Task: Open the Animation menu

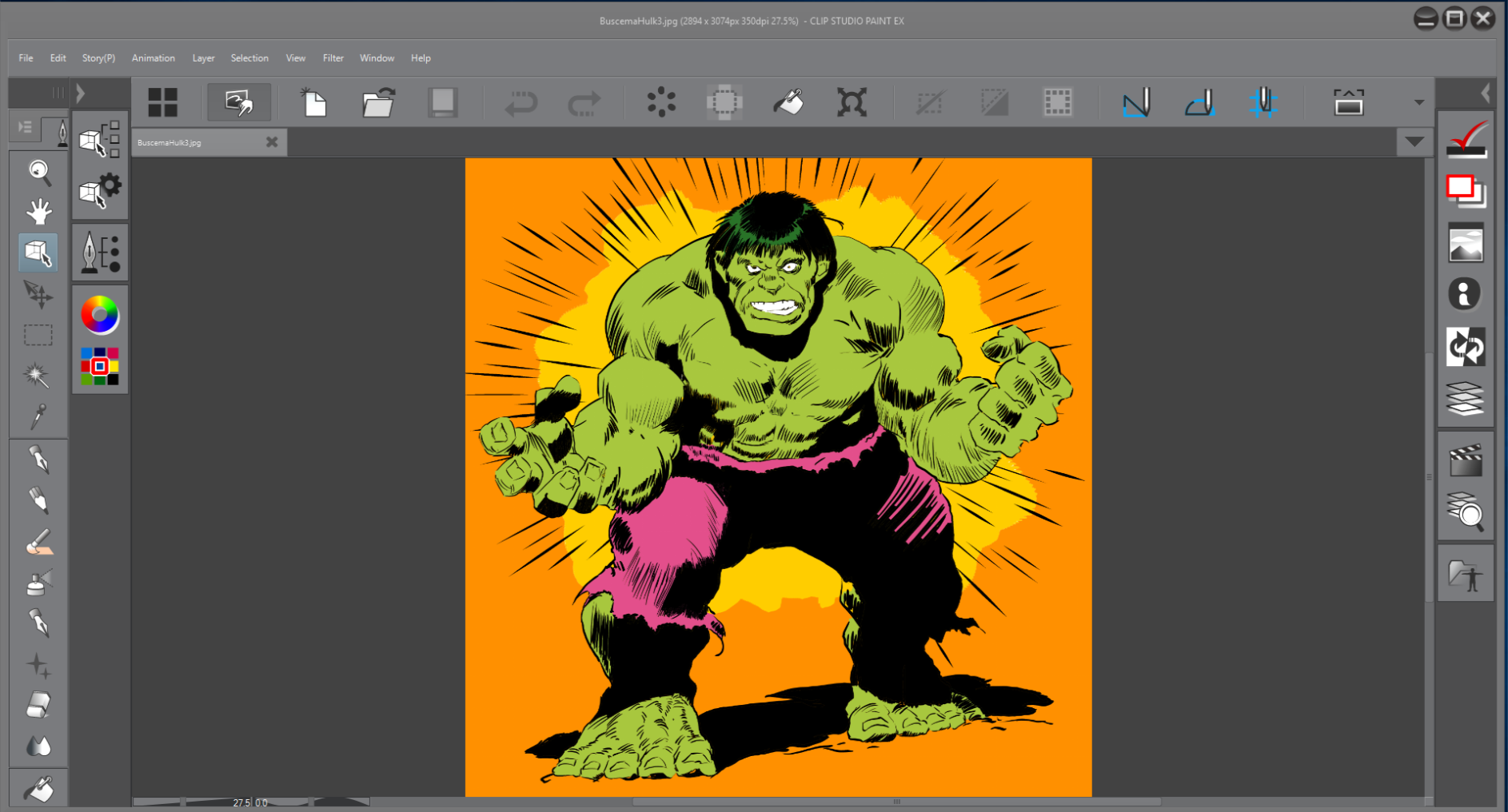Action: 154,58
